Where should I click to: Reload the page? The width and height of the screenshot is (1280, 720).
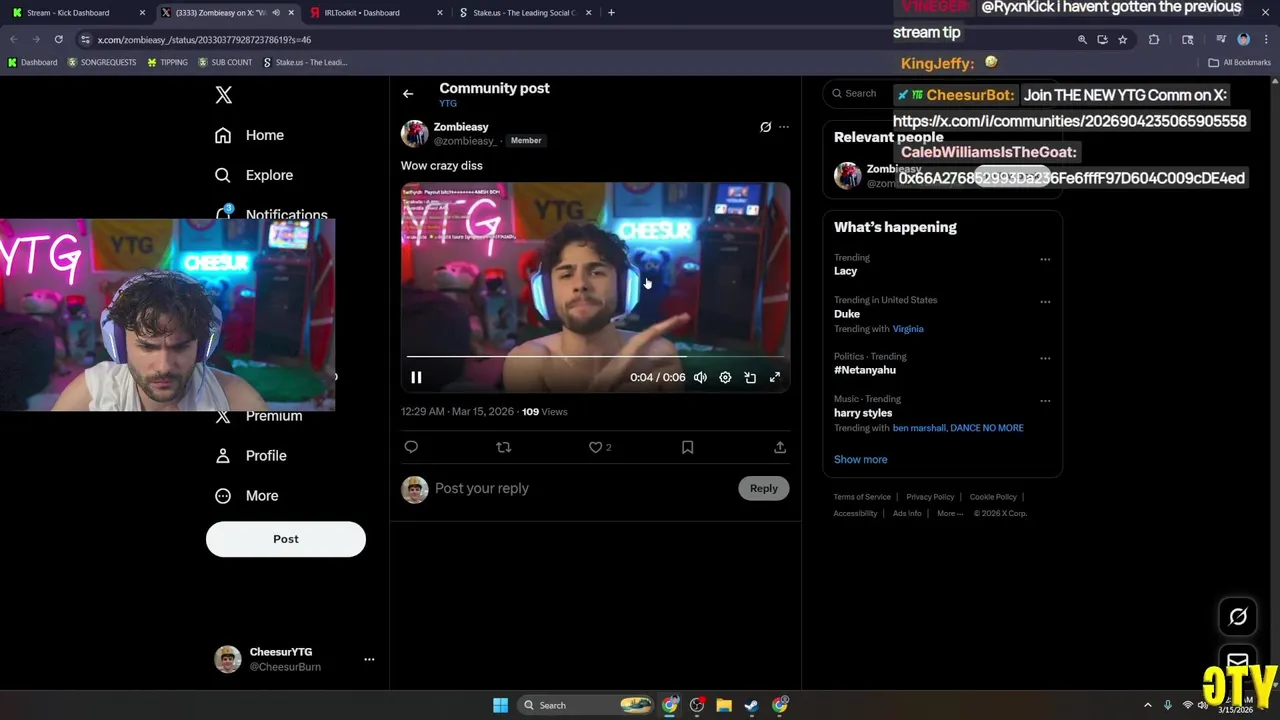click(59, 39)
